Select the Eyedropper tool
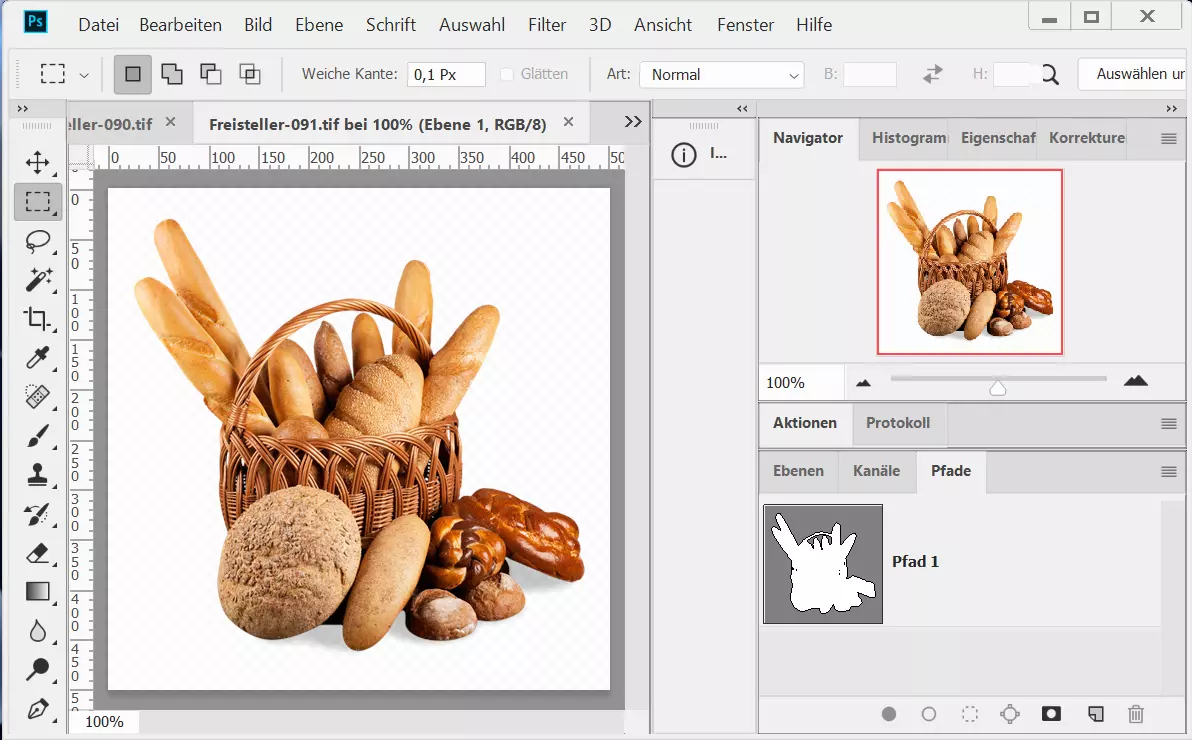Screen dimensions: 1192x740 (37, 358)
